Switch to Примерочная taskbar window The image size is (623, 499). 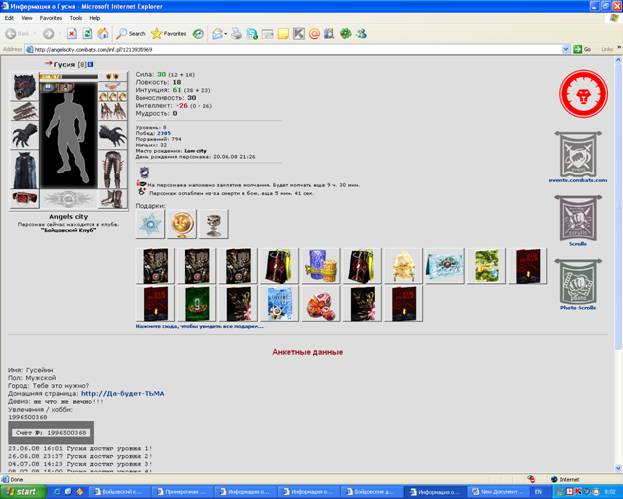(x=182, y=492)
